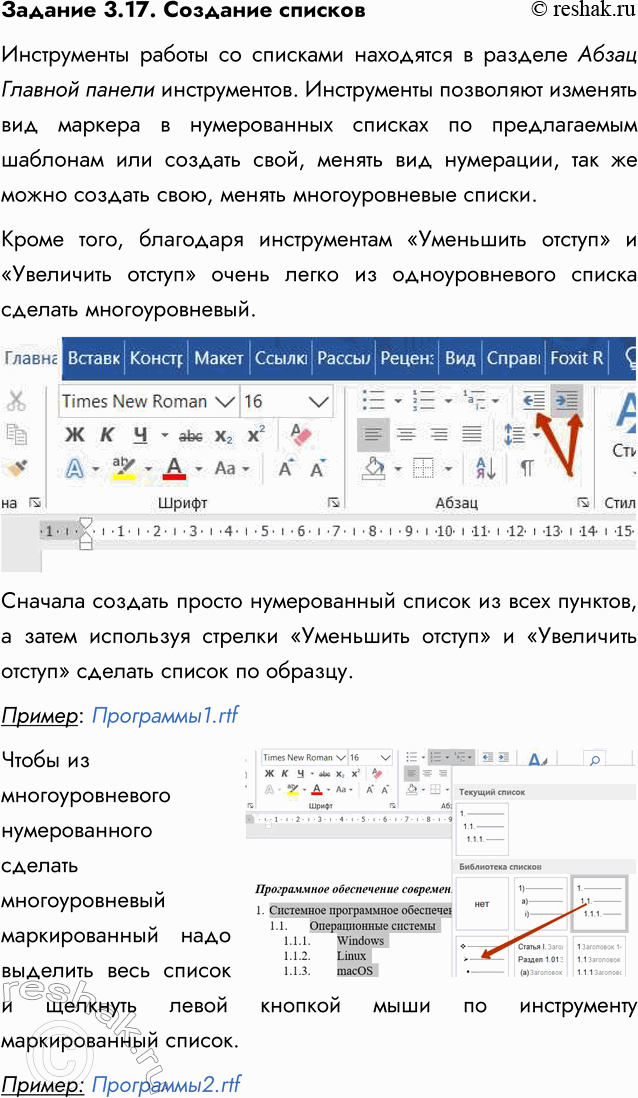Click Decrease Indent in the upper ribbon

coord(534,401)
